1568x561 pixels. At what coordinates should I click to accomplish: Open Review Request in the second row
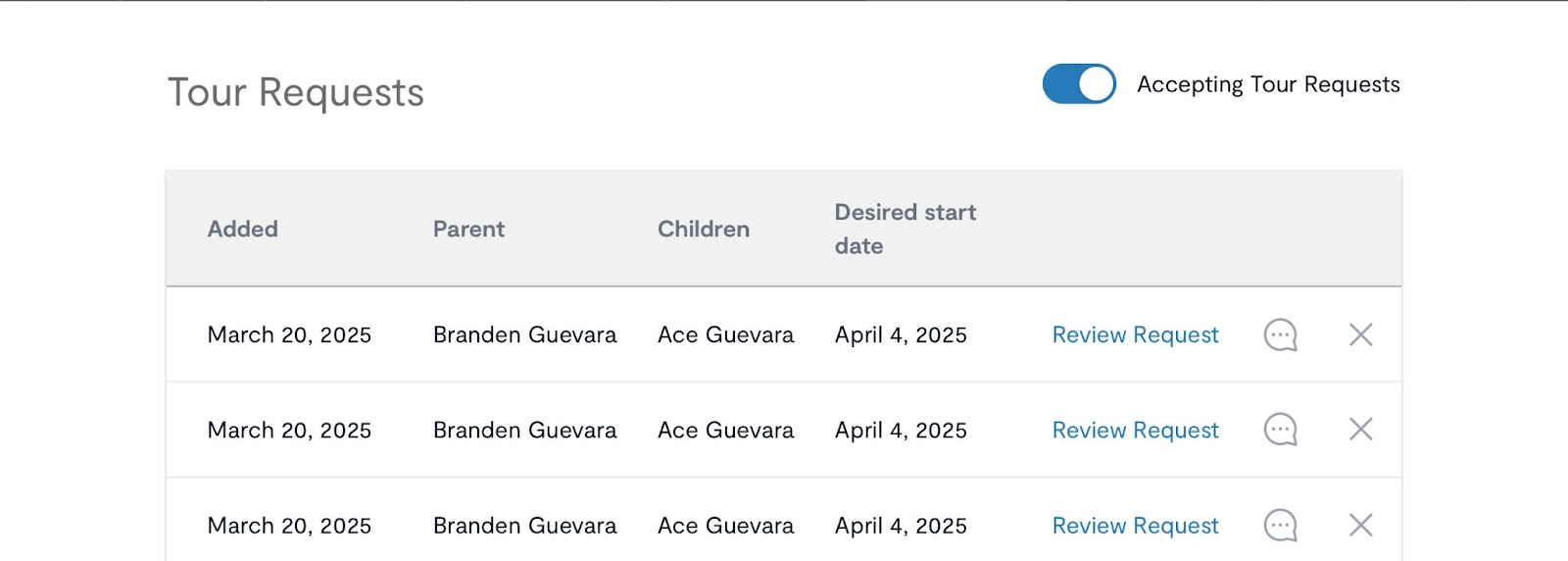(x=1135, y=431)
